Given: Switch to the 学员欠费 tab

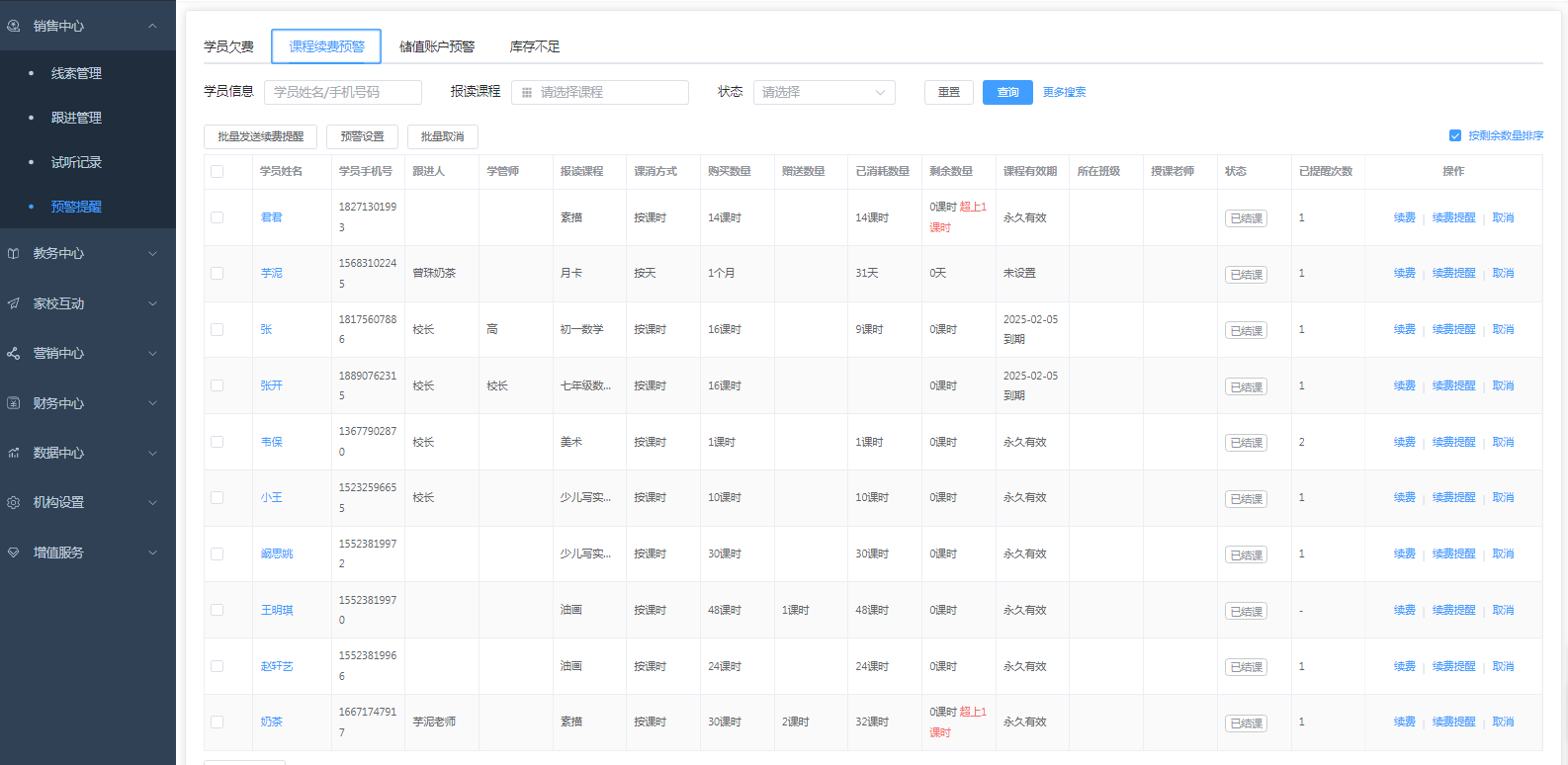Looking at the screenshot, I should (x=229, y=46).
